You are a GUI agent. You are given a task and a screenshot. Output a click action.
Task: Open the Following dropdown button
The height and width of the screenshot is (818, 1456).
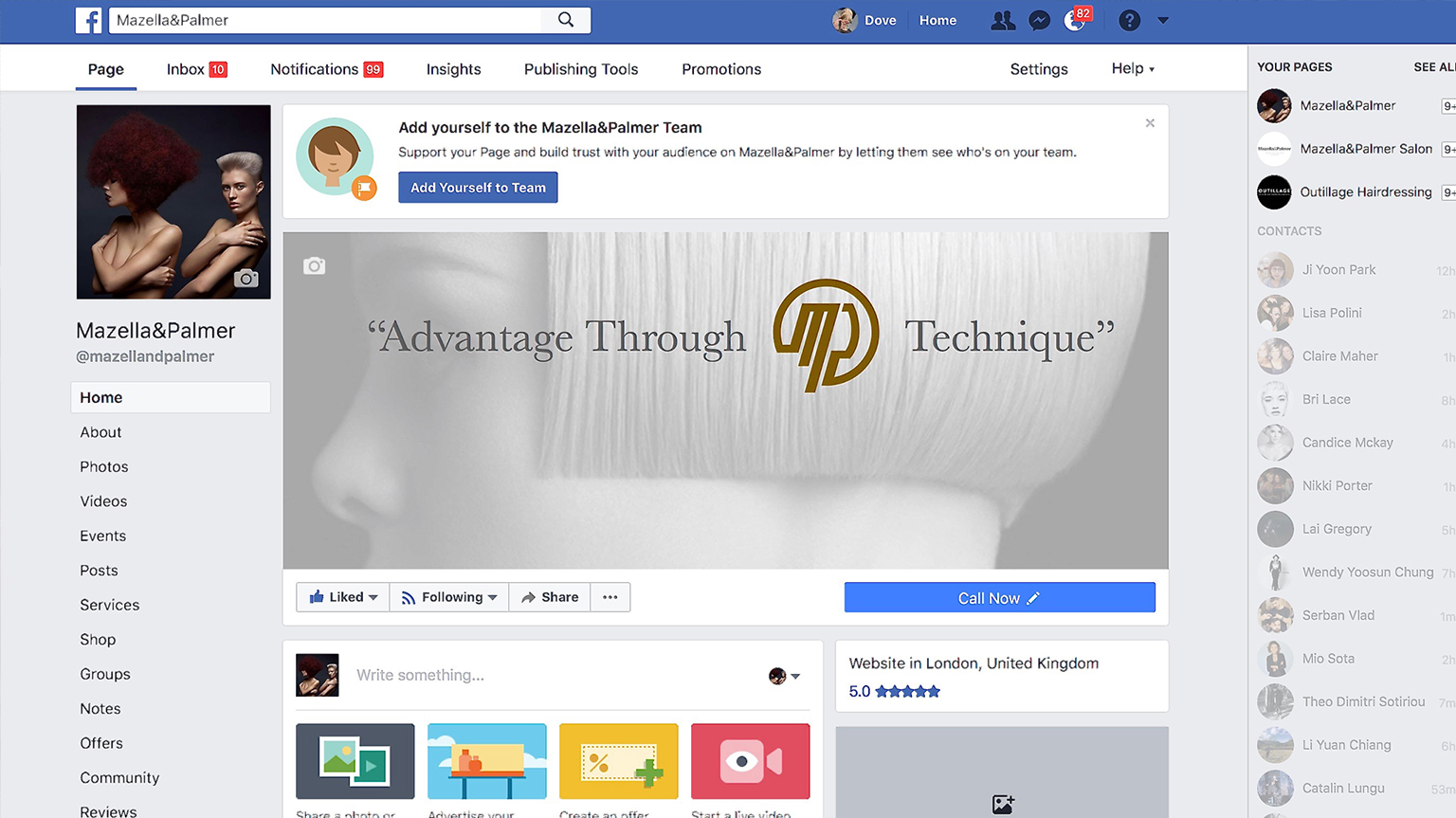[449, 597]
